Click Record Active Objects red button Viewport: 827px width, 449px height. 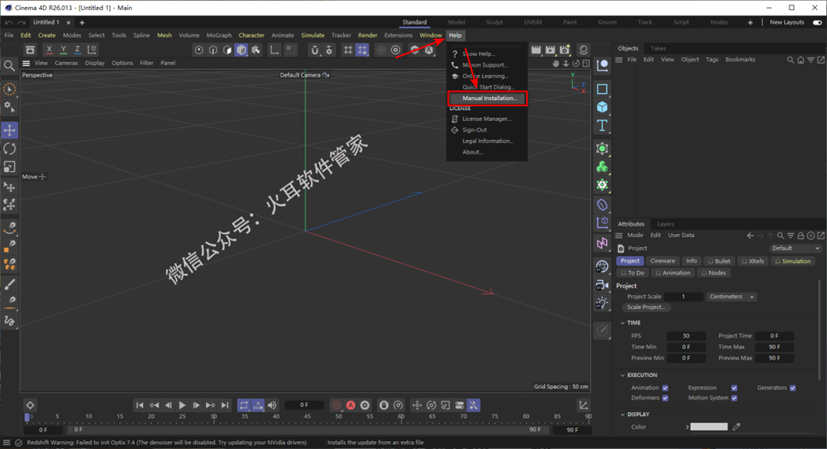(x=336, y=405)
